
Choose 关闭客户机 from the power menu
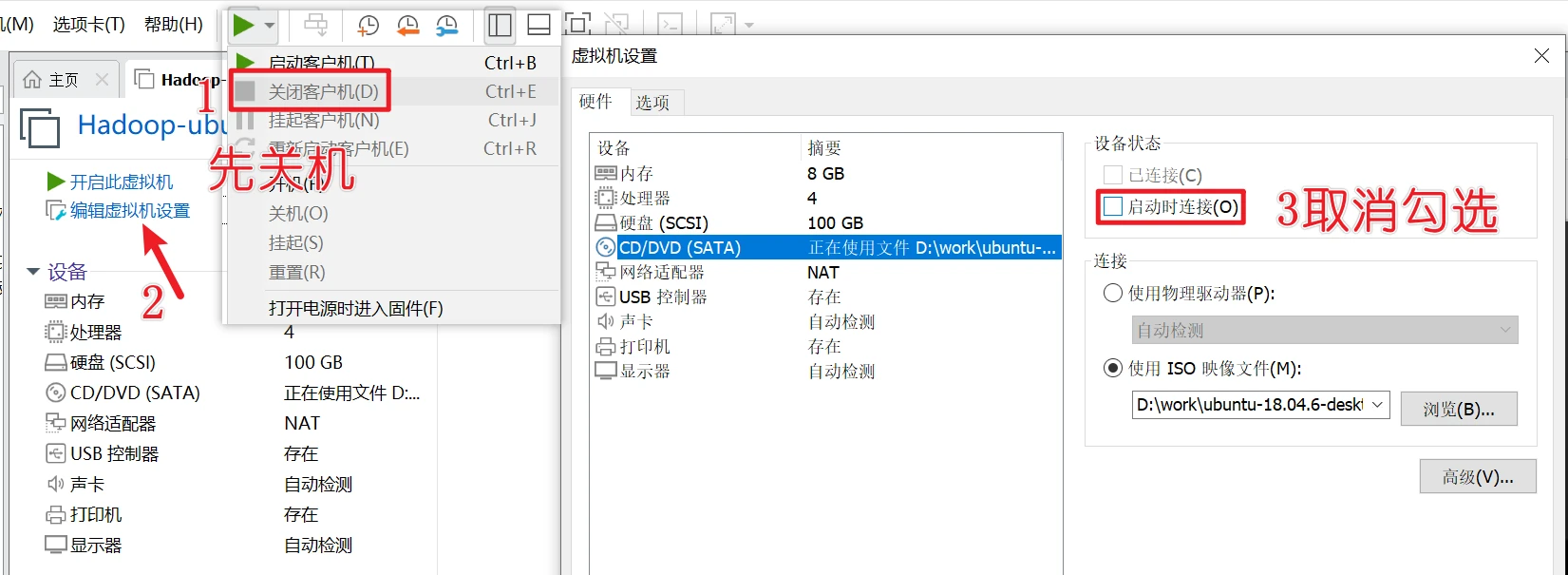[x=323, y=92]
